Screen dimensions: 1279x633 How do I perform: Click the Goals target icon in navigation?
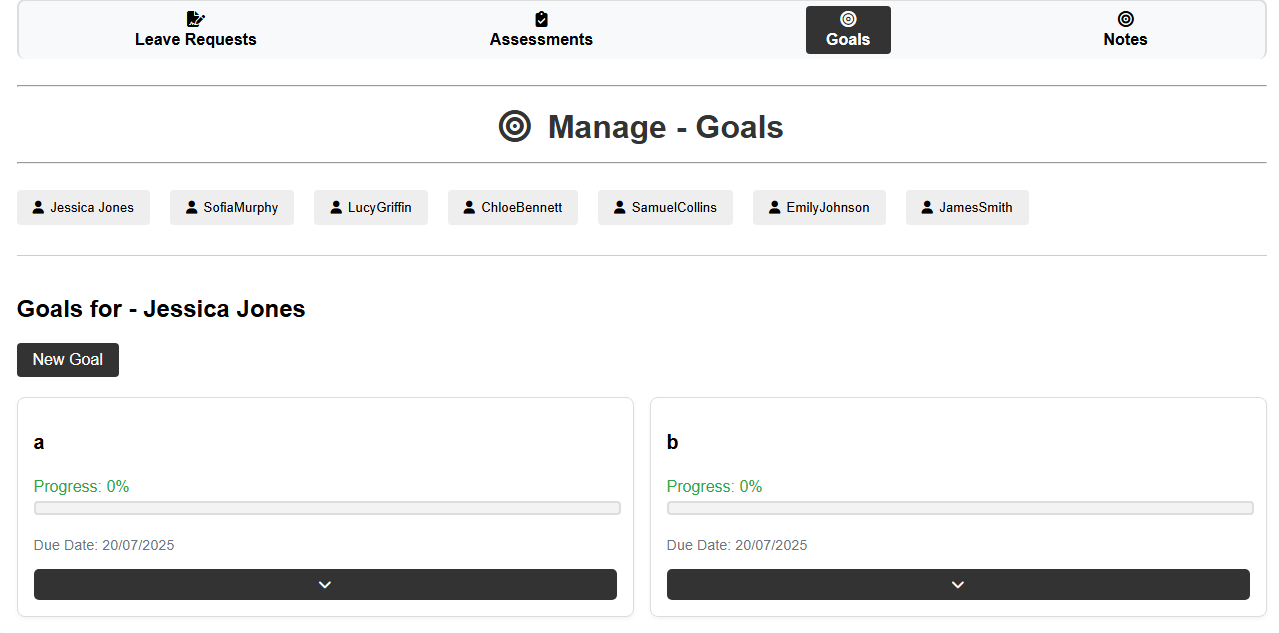coord(848,18)
